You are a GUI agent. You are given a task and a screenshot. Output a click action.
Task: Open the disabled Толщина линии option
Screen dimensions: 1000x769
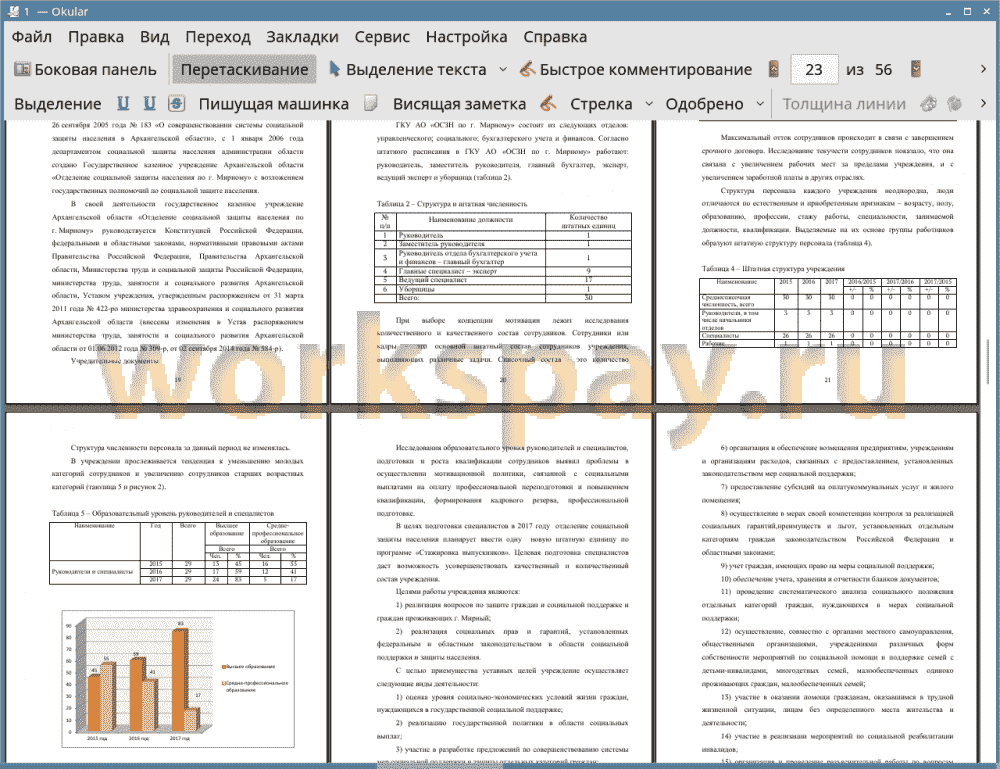tap(844, 104)
